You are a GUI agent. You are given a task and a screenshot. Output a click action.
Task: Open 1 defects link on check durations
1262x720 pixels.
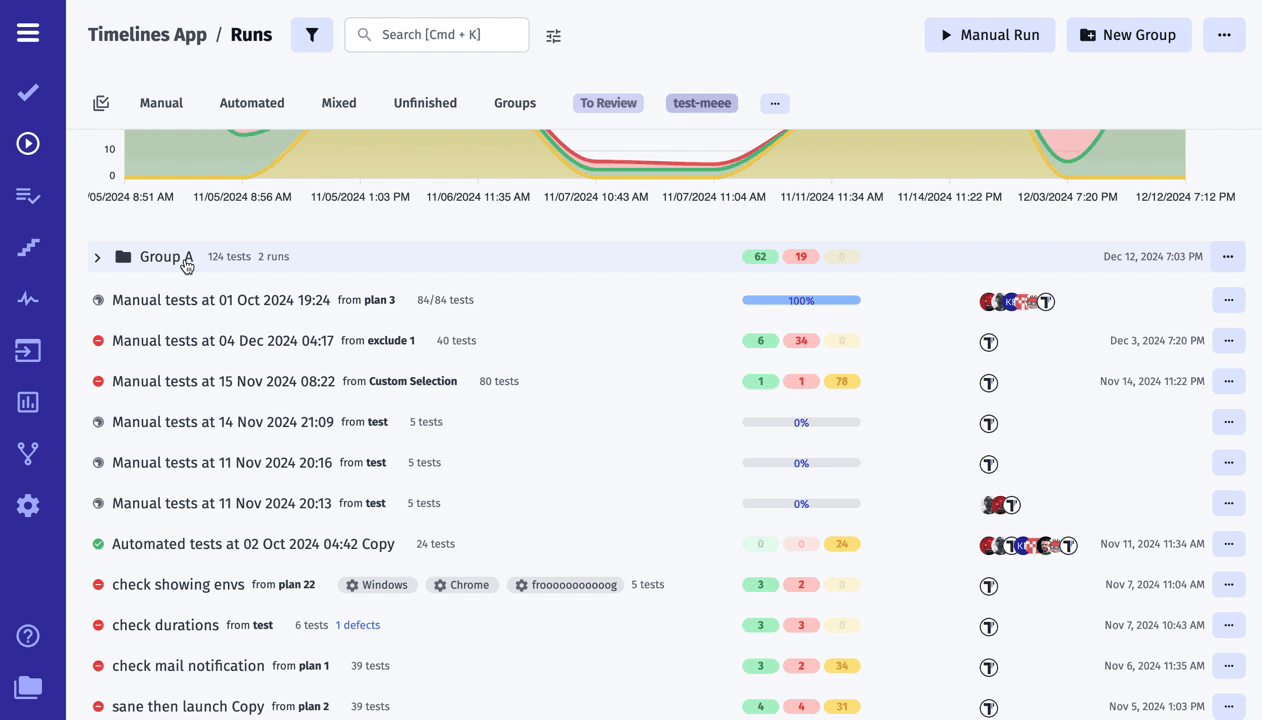pos(358,625)
